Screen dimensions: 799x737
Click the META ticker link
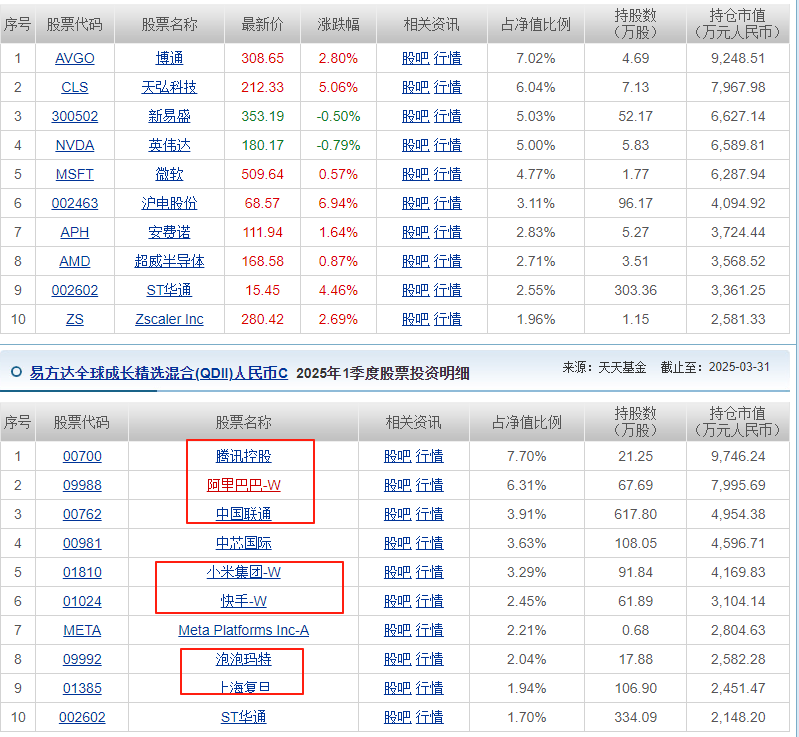coord(82,630)
